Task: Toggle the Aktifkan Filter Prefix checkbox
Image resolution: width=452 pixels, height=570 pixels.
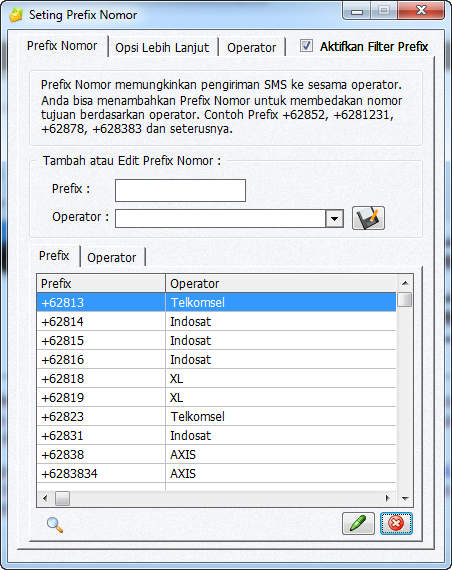Action: [306, 46]
